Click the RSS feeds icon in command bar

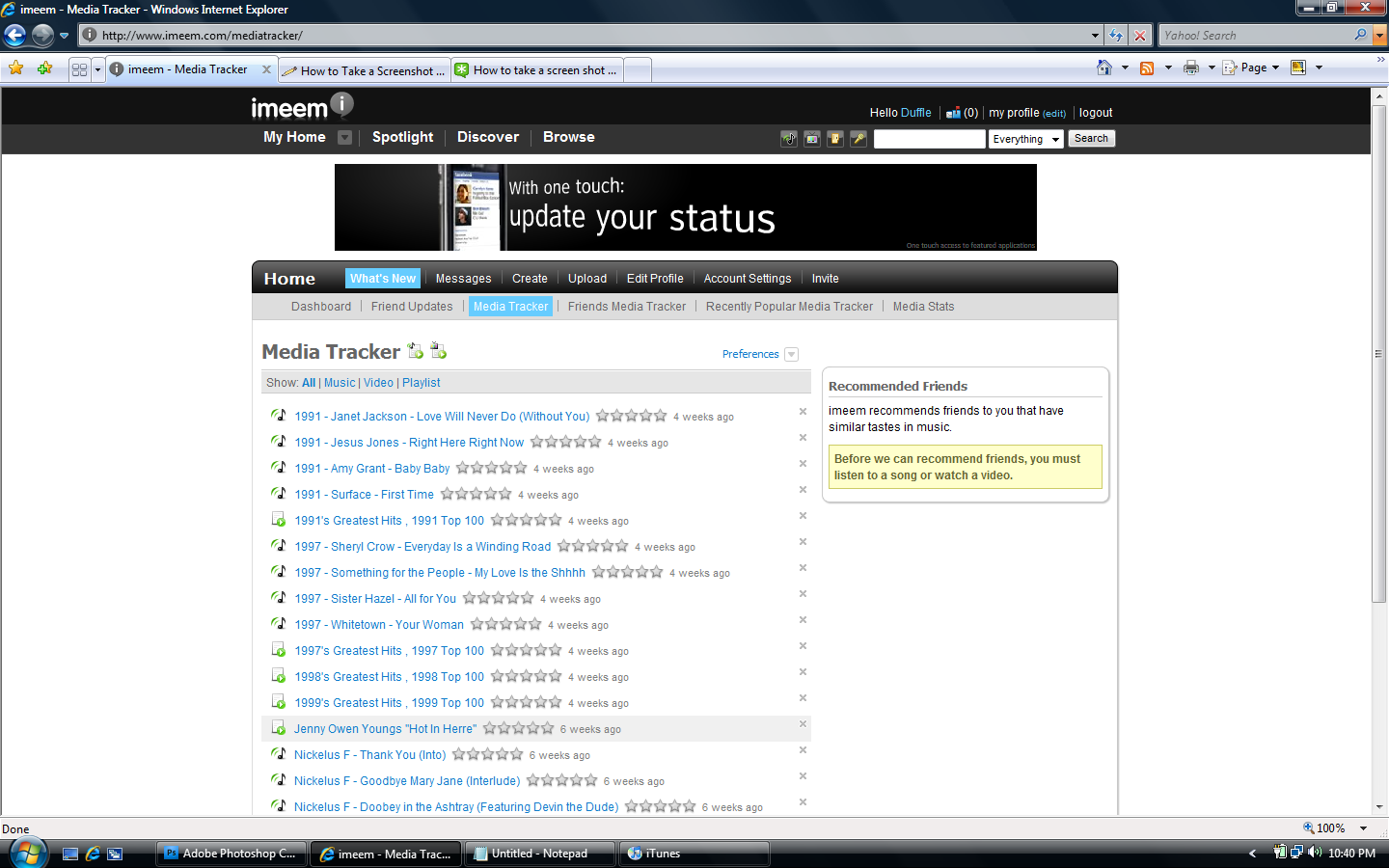pyautogui.click(x=1147, y=68)
